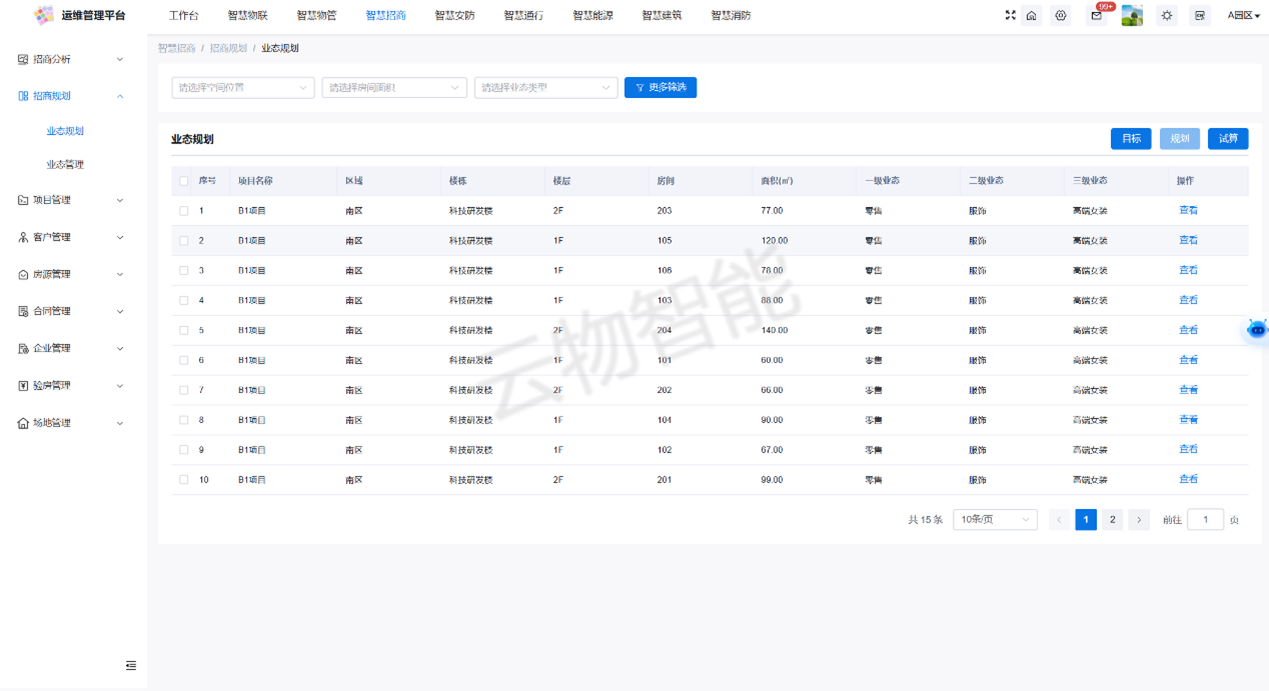Switch to the 智慧通行 top tab
The image size is (1269, 691).
coord(524,16)
